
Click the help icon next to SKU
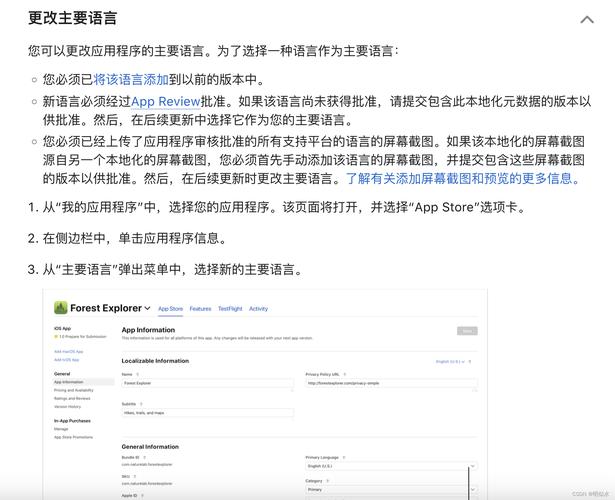[x=135, y=476]
